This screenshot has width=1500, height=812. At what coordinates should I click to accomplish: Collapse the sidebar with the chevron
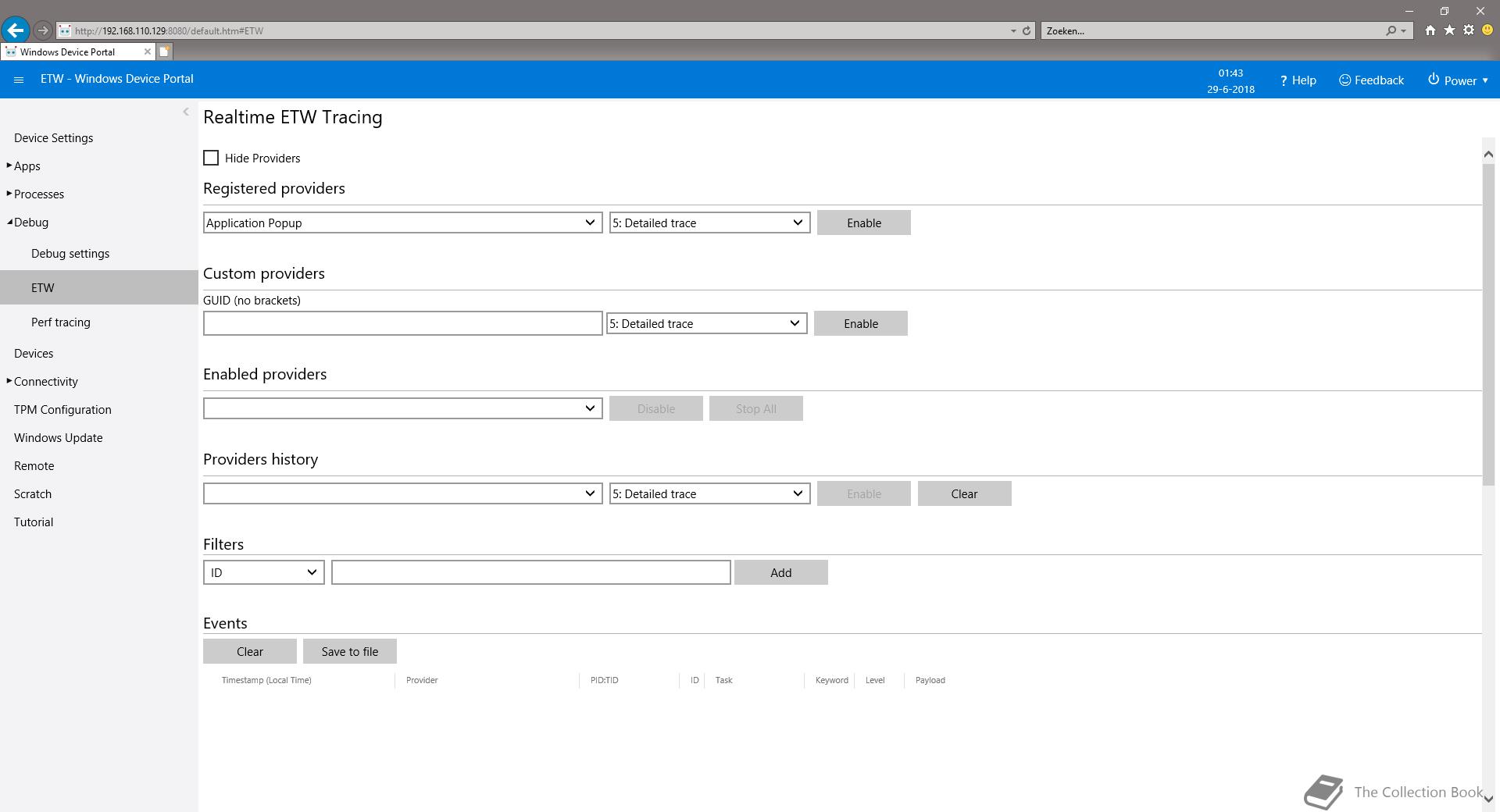tap(186, 112)
